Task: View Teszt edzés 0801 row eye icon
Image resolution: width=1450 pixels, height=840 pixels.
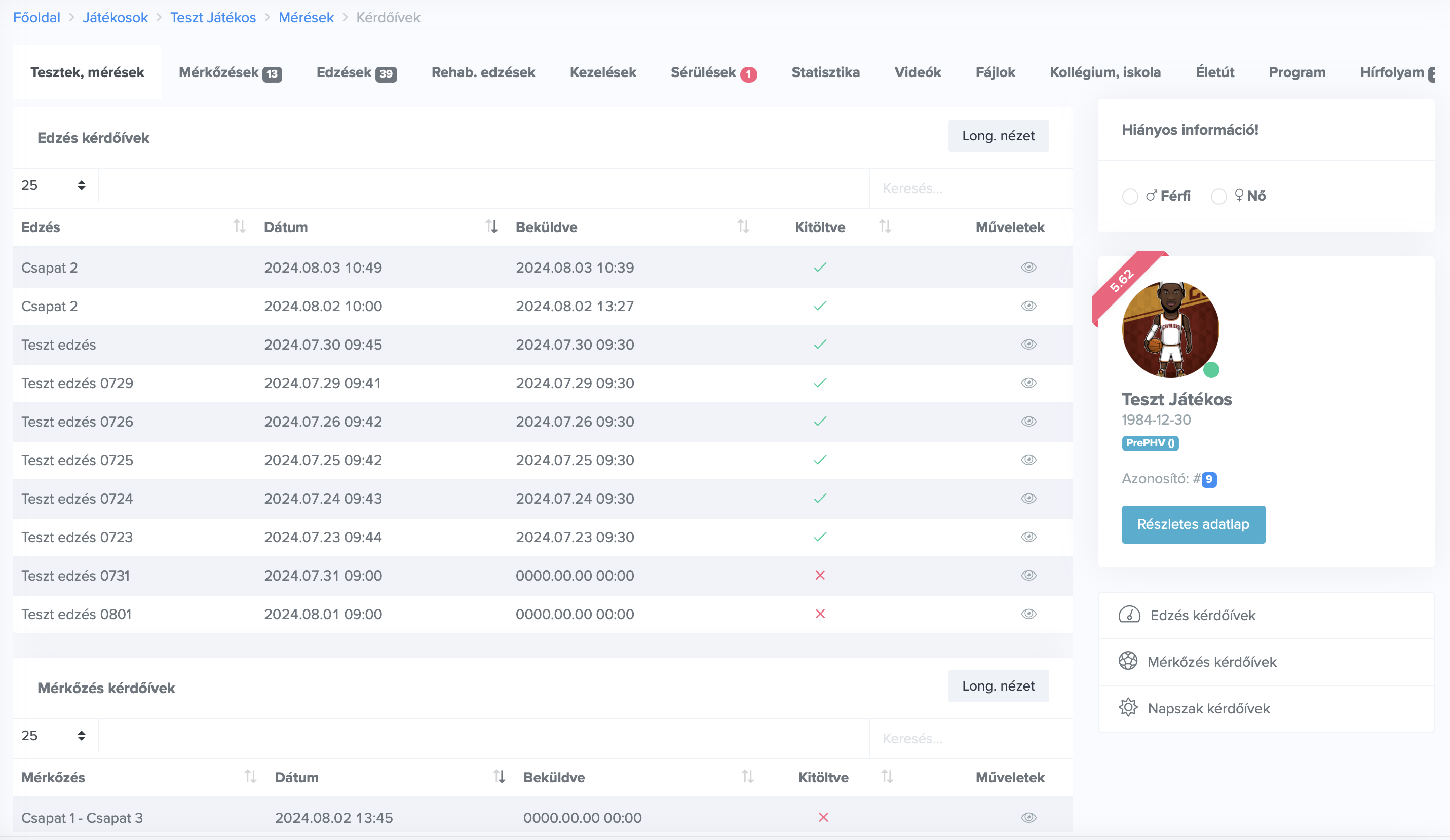Action: tap(1028, 614)
